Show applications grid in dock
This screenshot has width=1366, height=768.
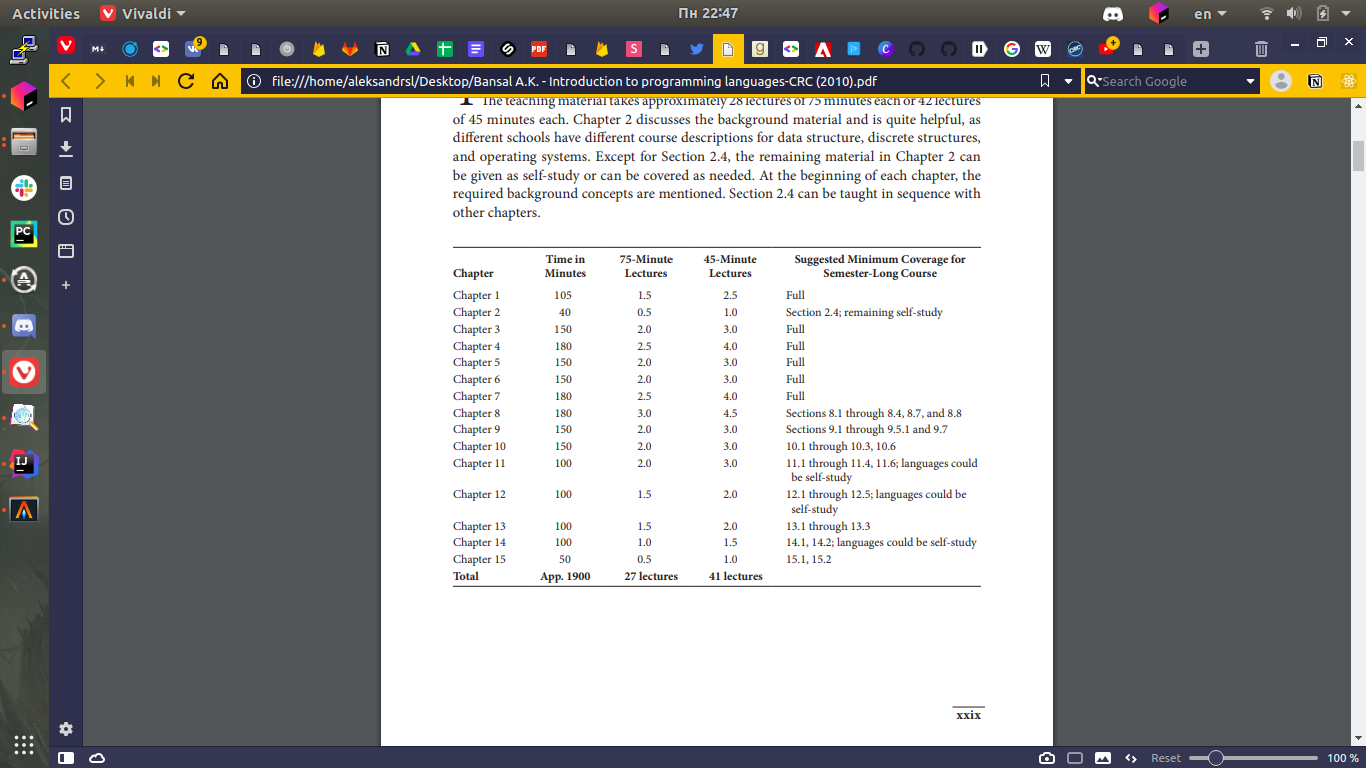point(24,744)
